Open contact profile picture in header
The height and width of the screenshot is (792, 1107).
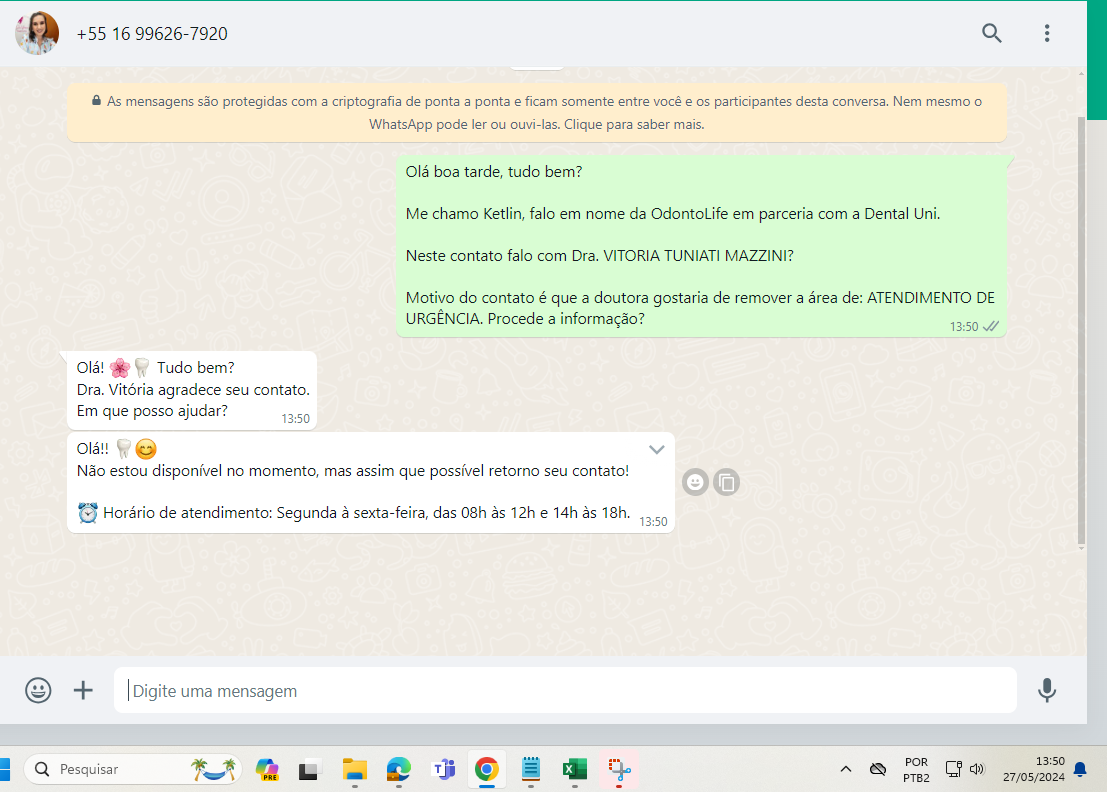pos(37,33)
